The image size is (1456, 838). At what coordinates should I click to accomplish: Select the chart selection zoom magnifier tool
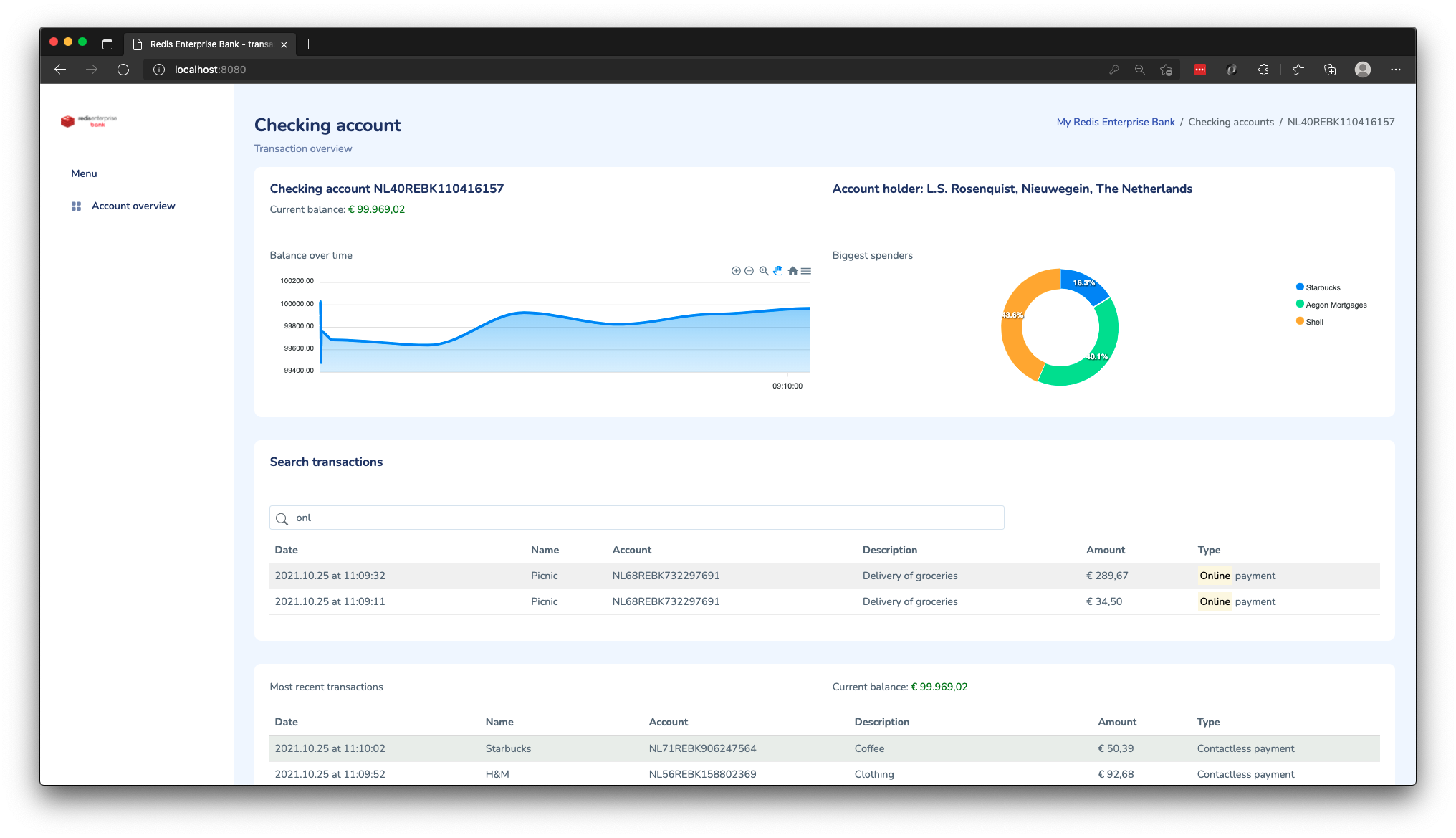tap(764, 271)
